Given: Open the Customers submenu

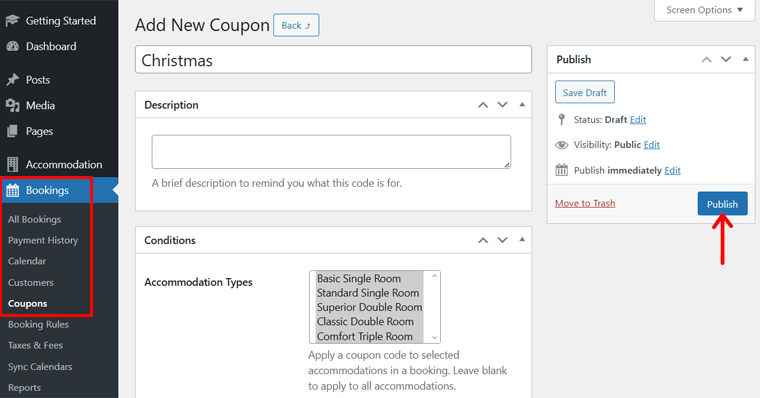Looking at the screenshot, I should coord(31,282).
